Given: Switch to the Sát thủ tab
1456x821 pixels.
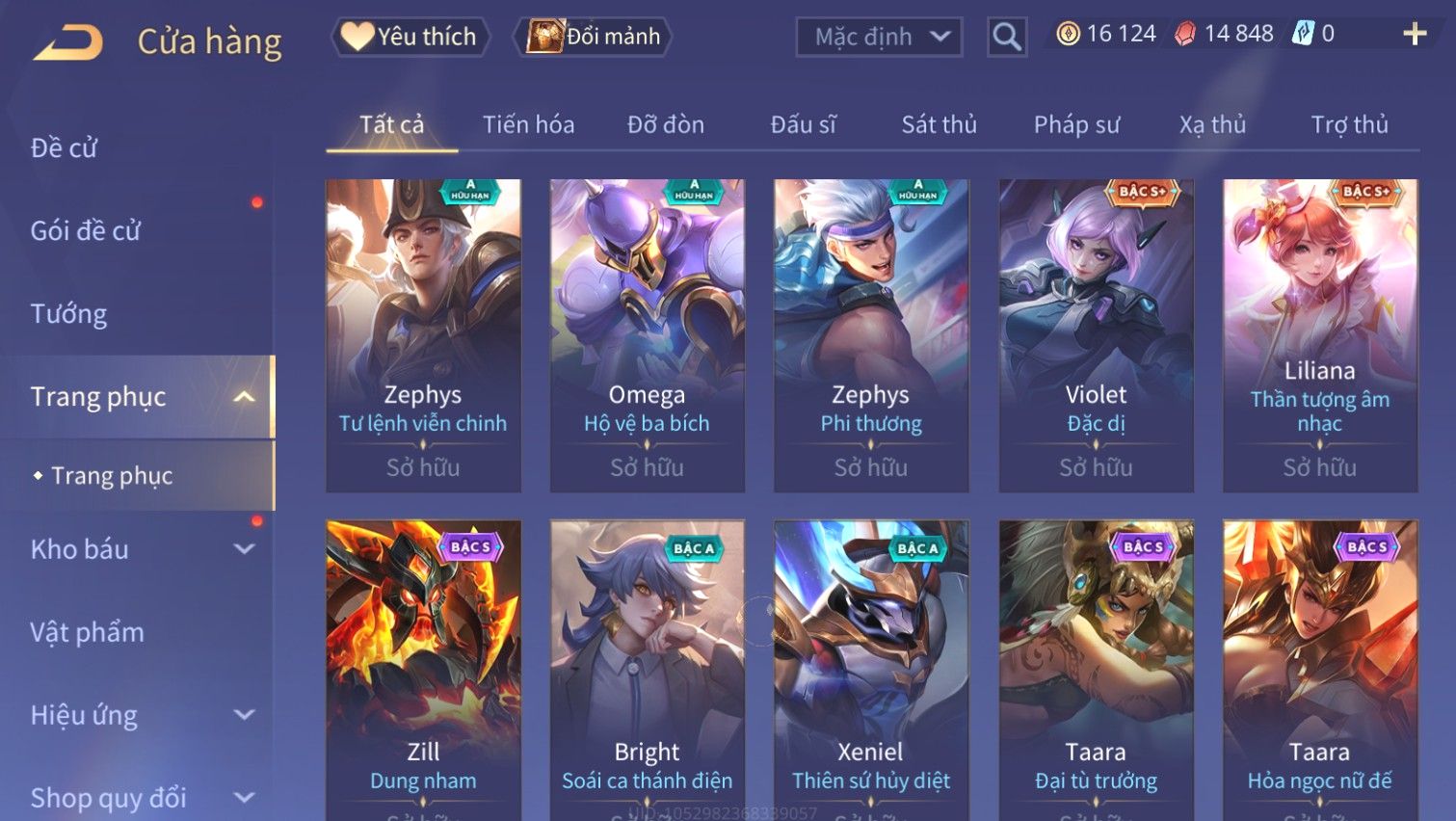Looking at the screenshot, I should (939, 124).
